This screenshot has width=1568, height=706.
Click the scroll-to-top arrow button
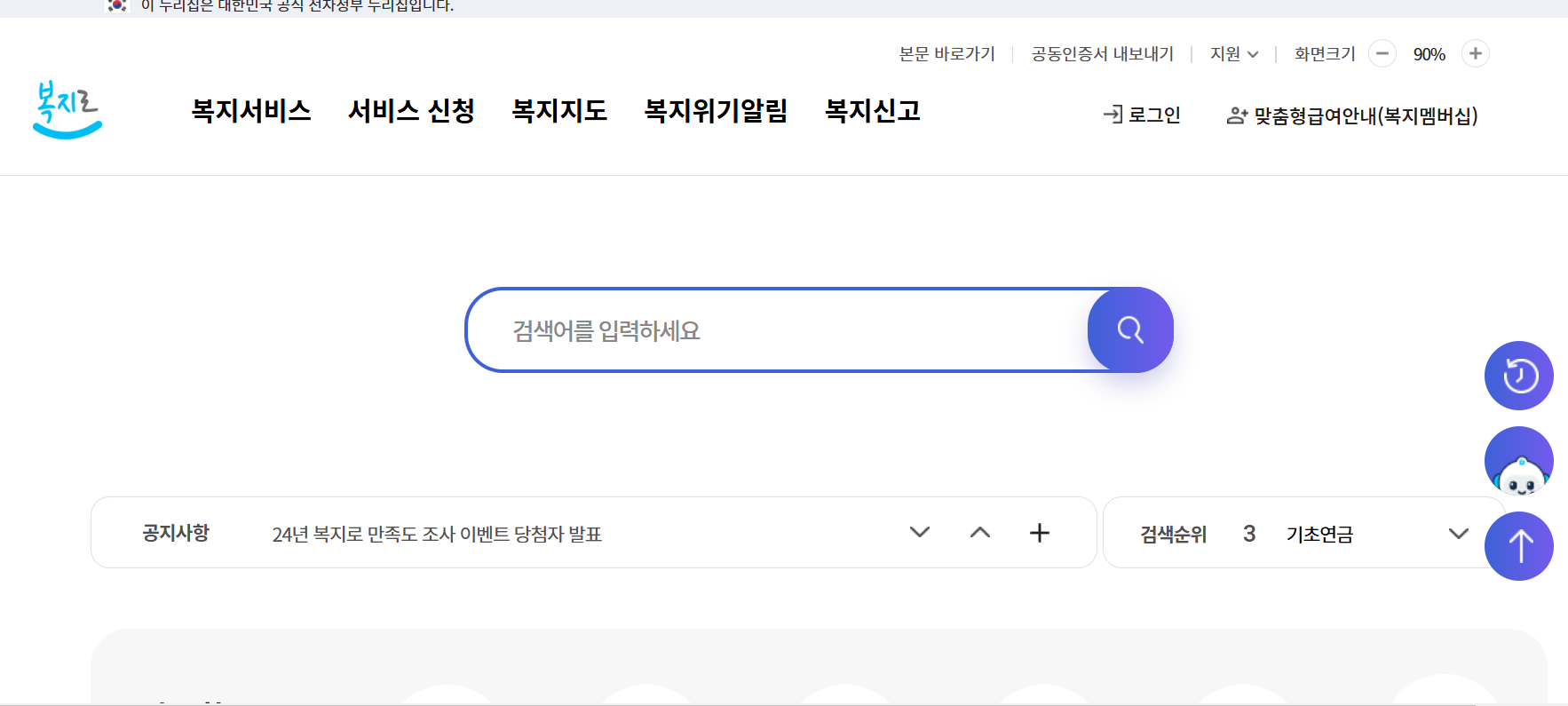point(1519,546)
